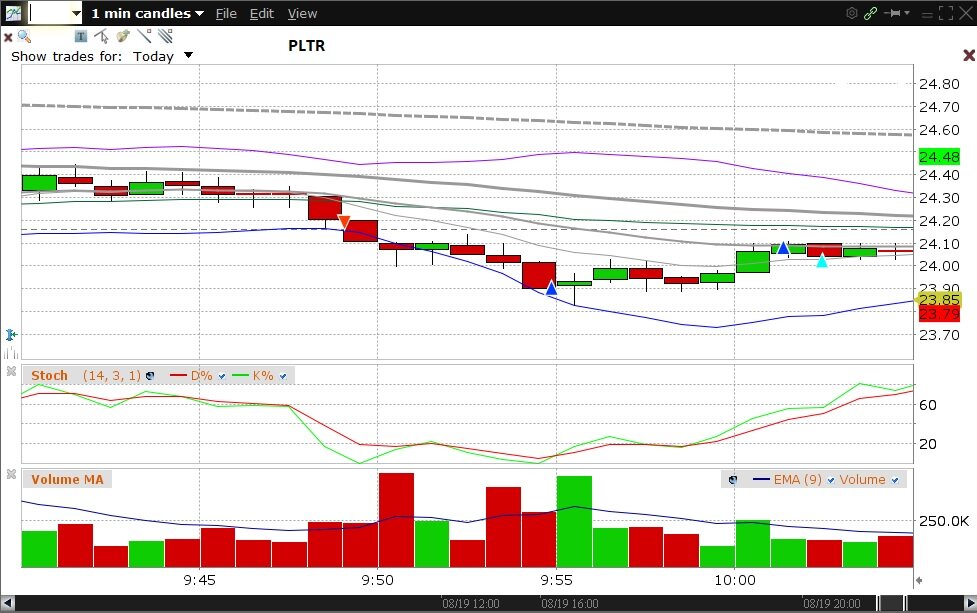Select the crosshair pointer tool
The height and width of the screenshot is (613, 977).
(x=101, y=36)
